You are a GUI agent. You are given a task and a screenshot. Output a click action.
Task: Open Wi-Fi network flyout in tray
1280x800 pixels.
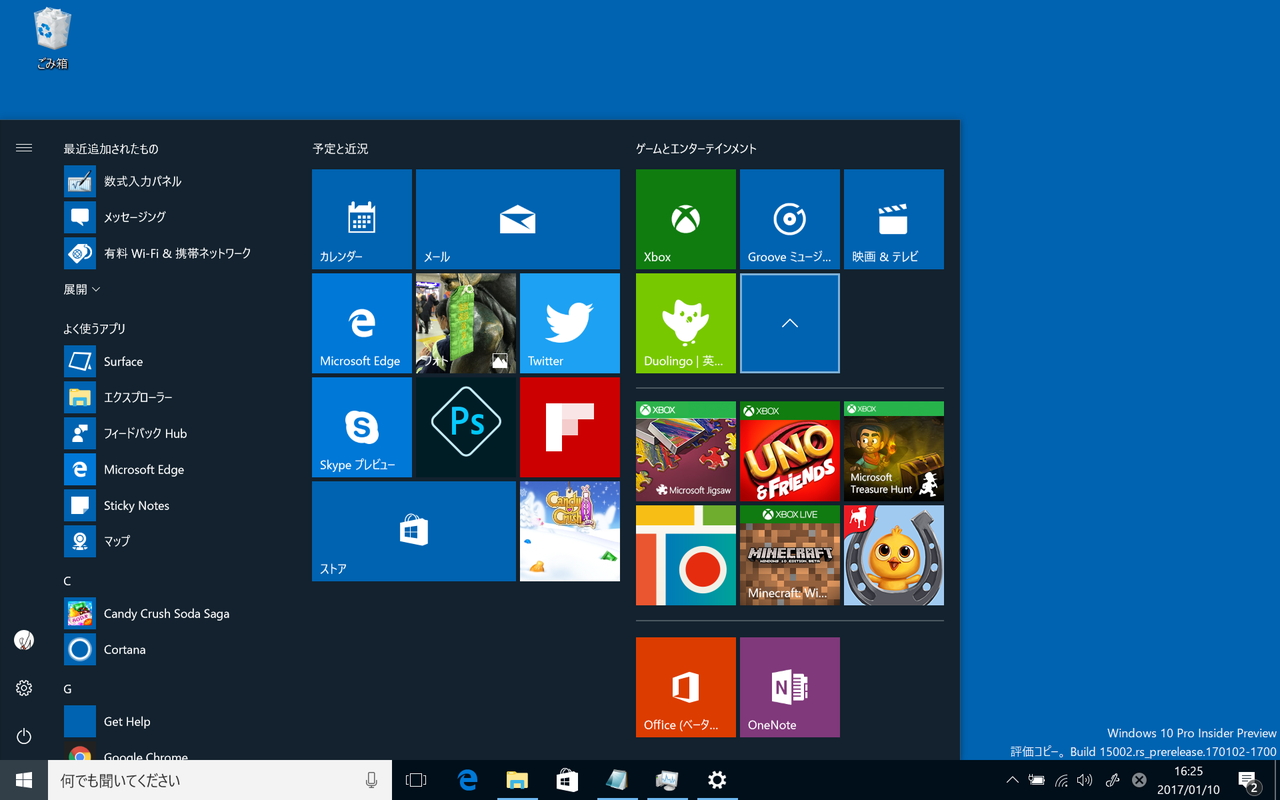point(1061,780)
